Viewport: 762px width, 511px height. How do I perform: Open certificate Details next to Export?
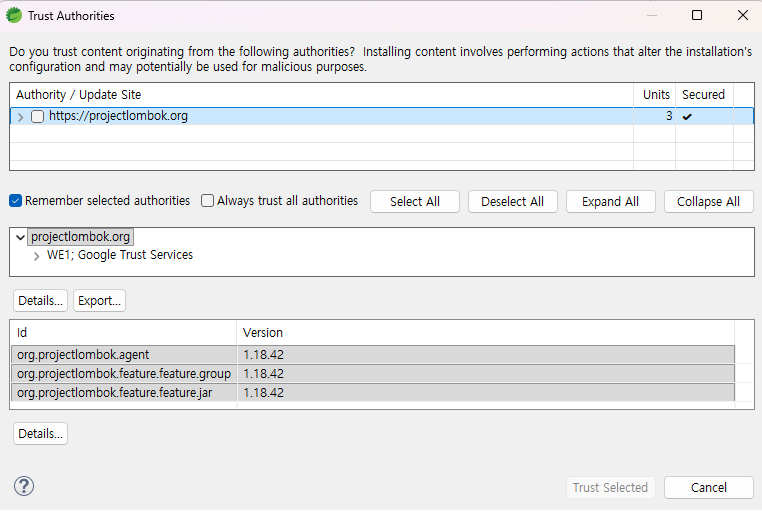click(x=40, y=301)
